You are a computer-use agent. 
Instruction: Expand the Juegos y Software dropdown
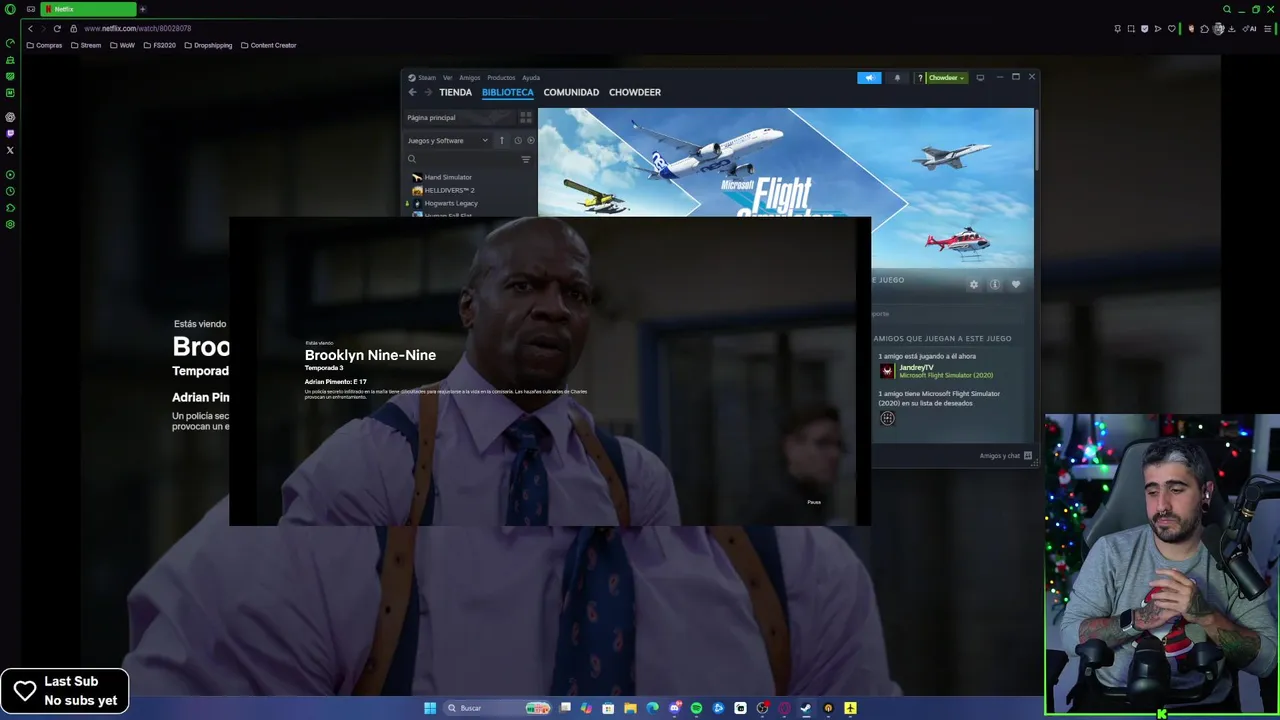tap(448, 141)
